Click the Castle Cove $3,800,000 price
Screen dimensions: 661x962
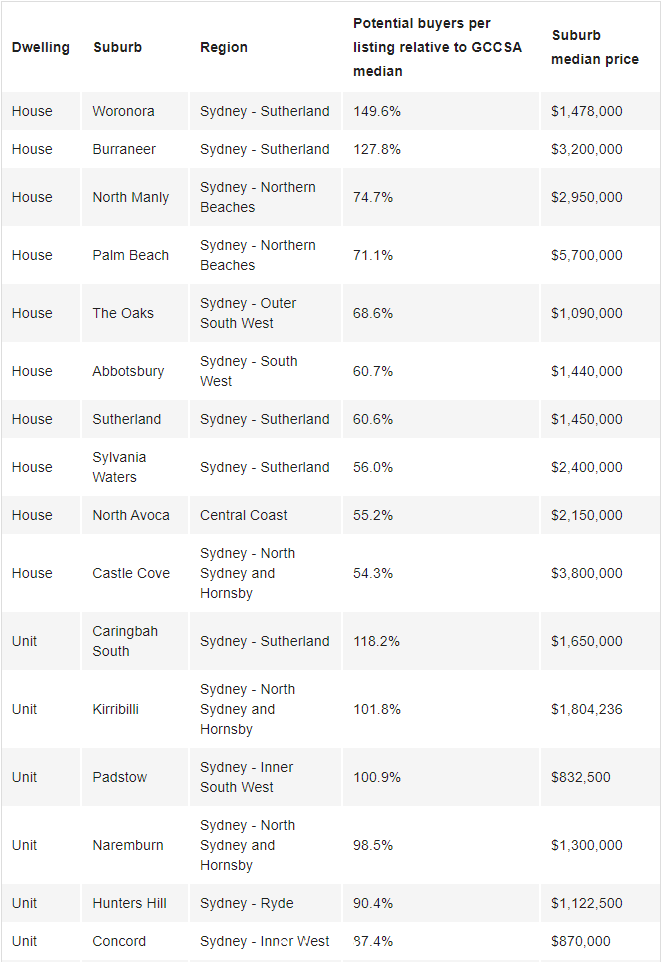coord(586,573)
